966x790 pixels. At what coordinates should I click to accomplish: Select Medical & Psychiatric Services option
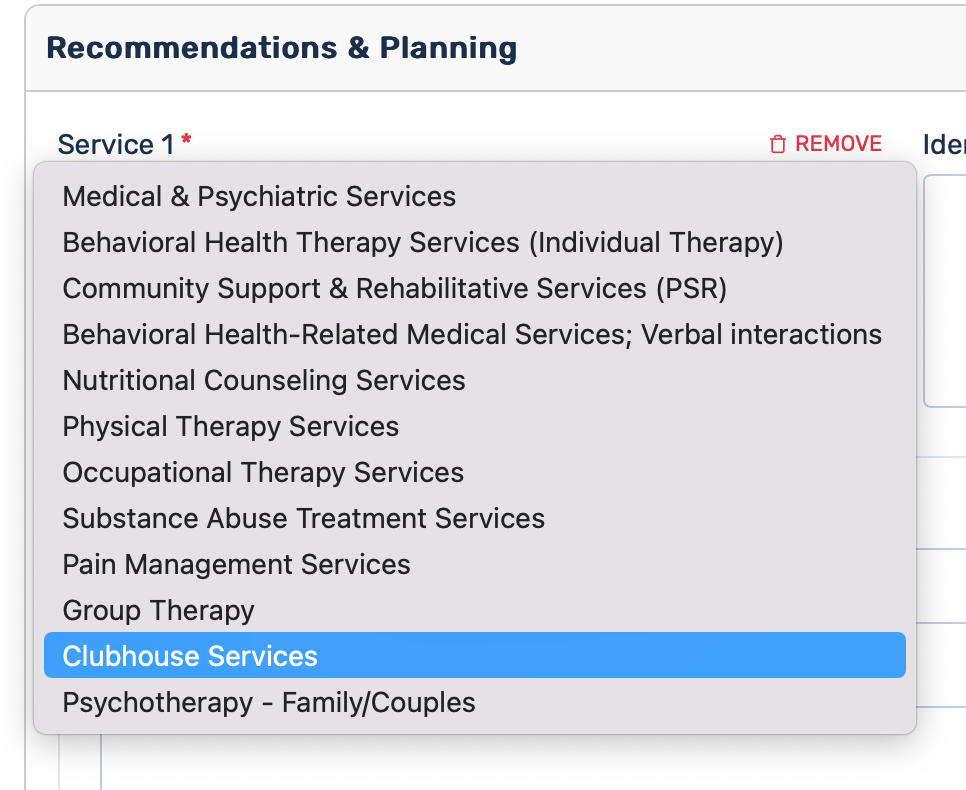click(x=259, y=197)
